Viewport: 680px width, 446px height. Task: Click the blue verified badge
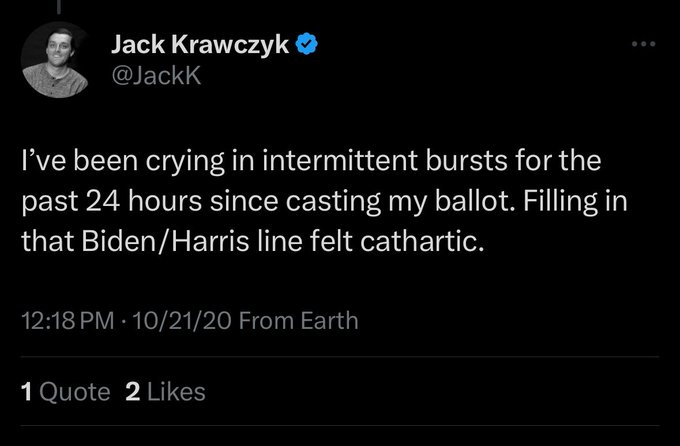pos(311,44)
